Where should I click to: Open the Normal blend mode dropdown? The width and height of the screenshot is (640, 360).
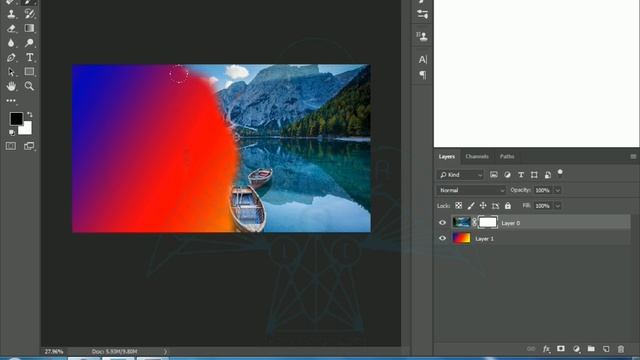471,190
